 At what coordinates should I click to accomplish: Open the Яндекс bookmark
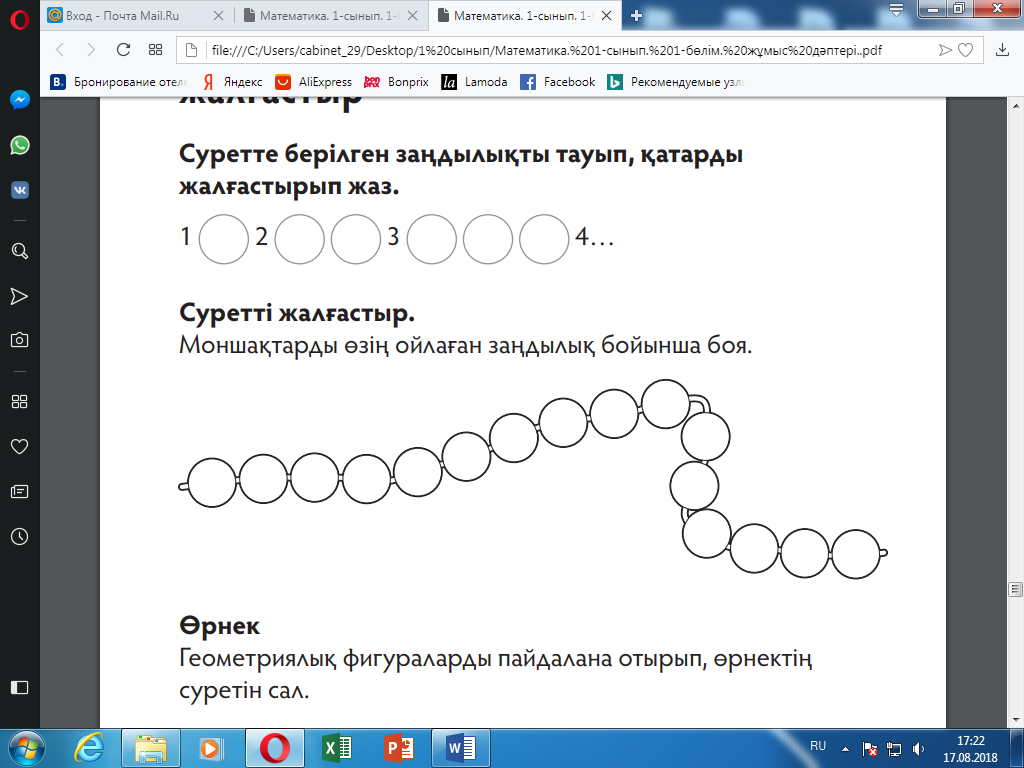point(232,82)
